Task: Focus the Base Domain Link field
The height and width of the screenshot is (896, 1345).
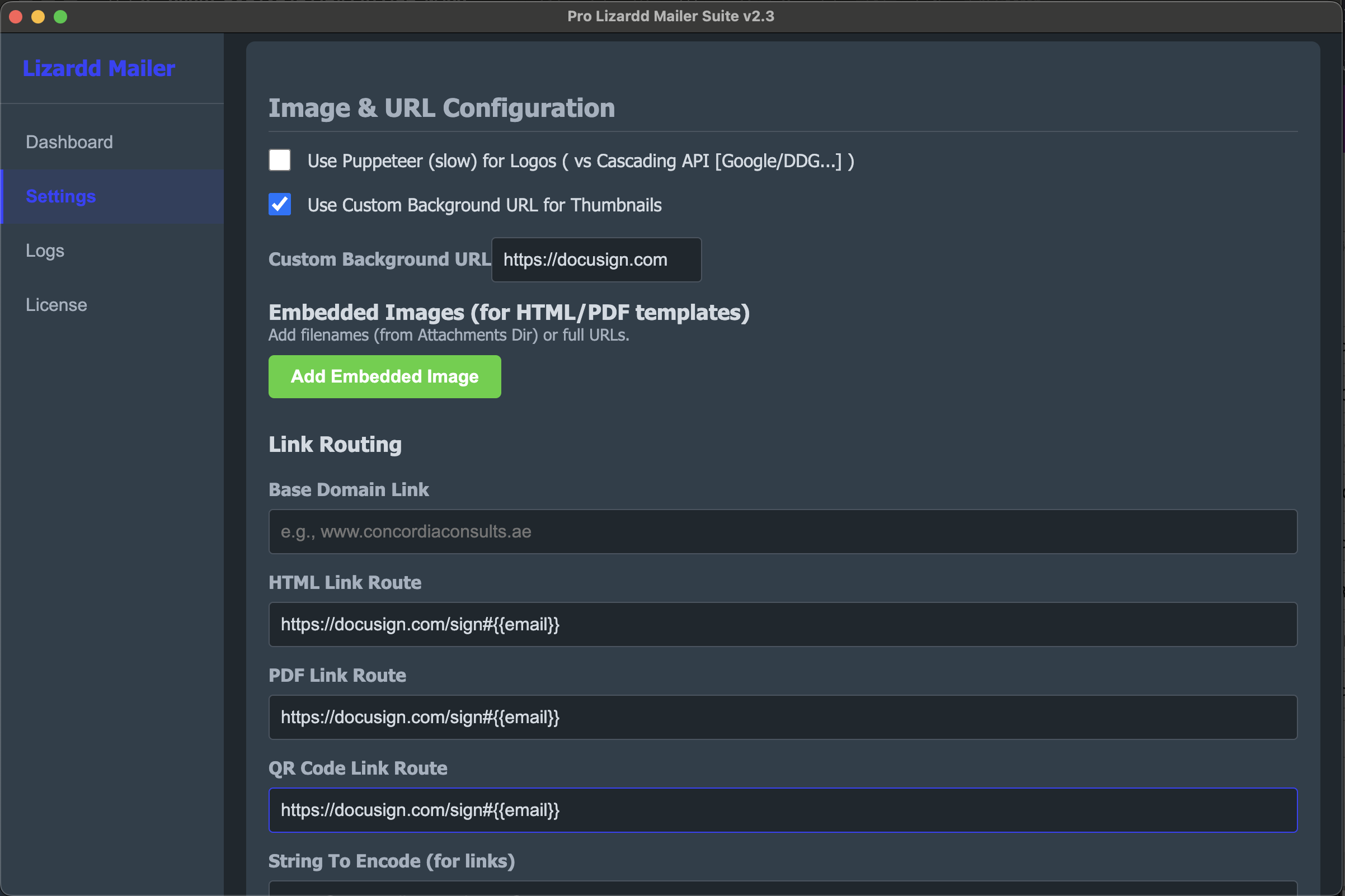Action: (x=783, y=531)
